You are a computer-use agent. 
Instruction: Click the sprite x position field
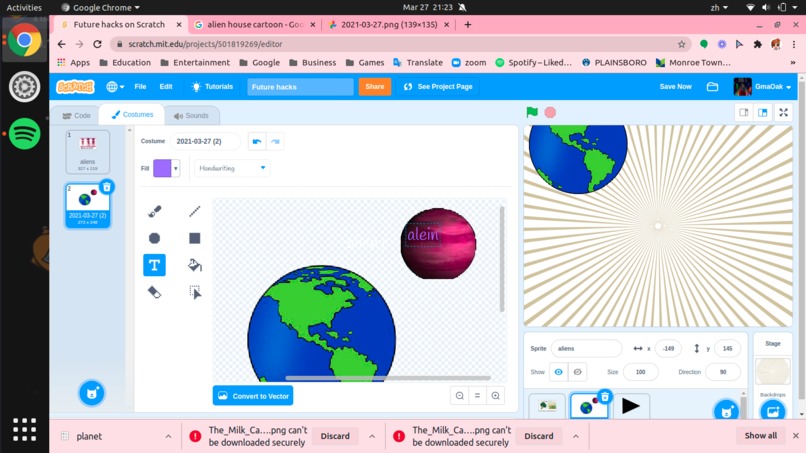(668, 349)
